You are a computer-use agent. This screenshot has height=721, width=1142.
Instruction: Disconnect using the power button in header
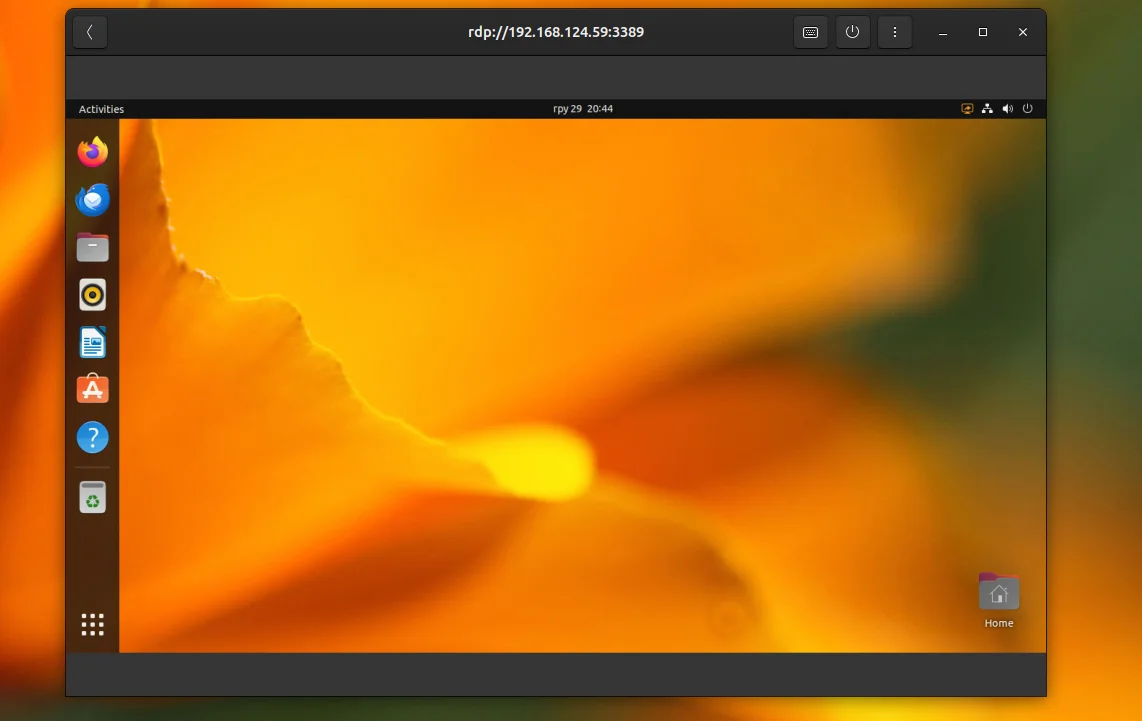coord(852,32)
